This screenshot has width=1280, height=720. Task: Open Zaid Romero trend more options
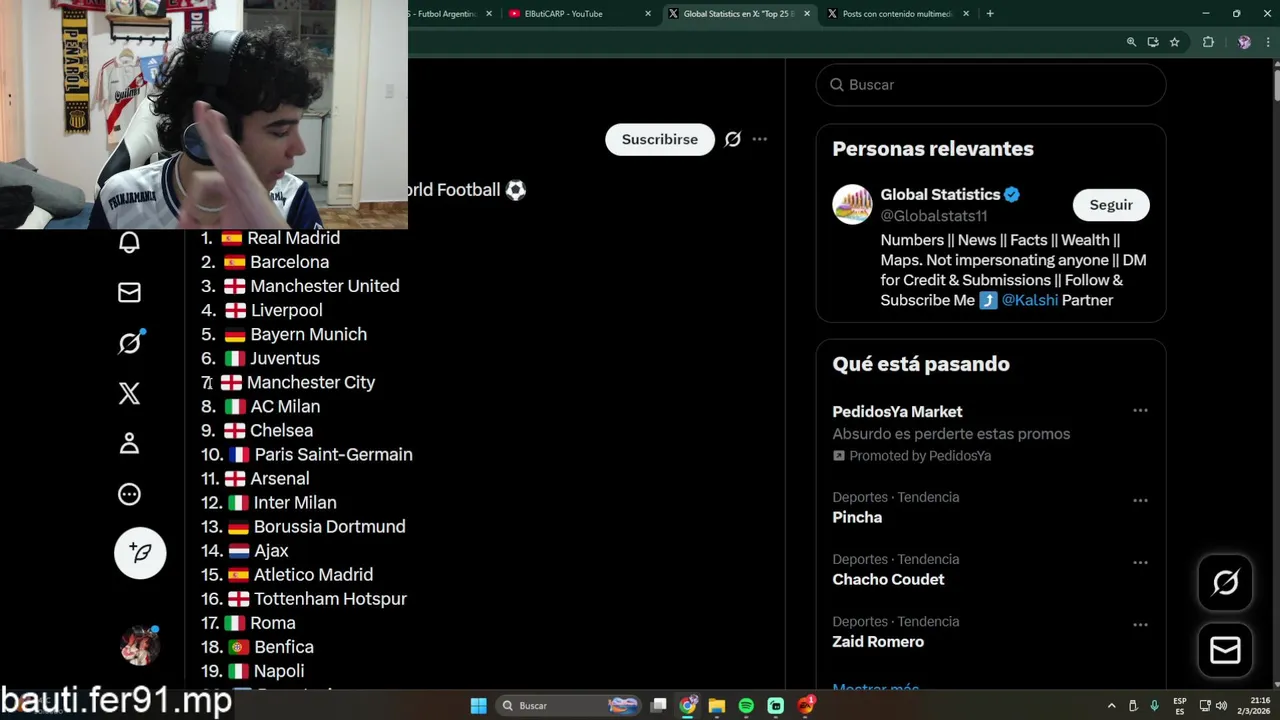point(1140,625)
